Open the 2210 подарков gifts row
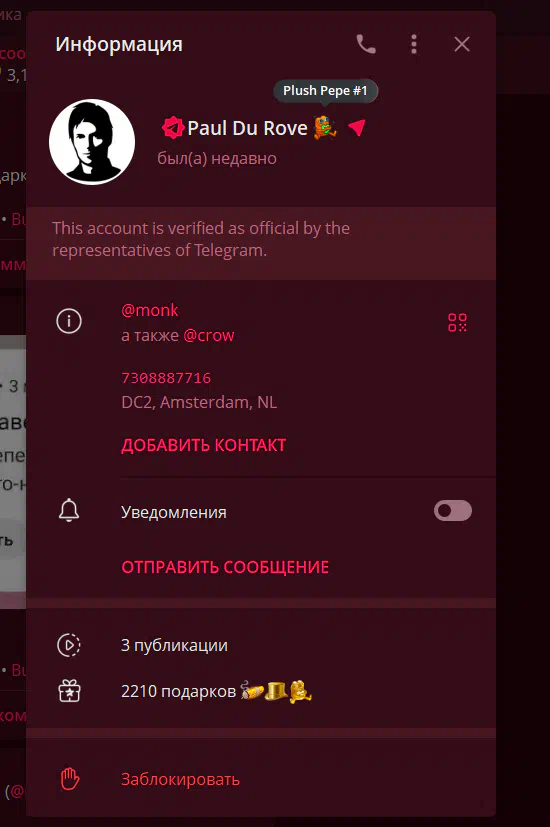550x827 pixels. click(x=261, y=691)
